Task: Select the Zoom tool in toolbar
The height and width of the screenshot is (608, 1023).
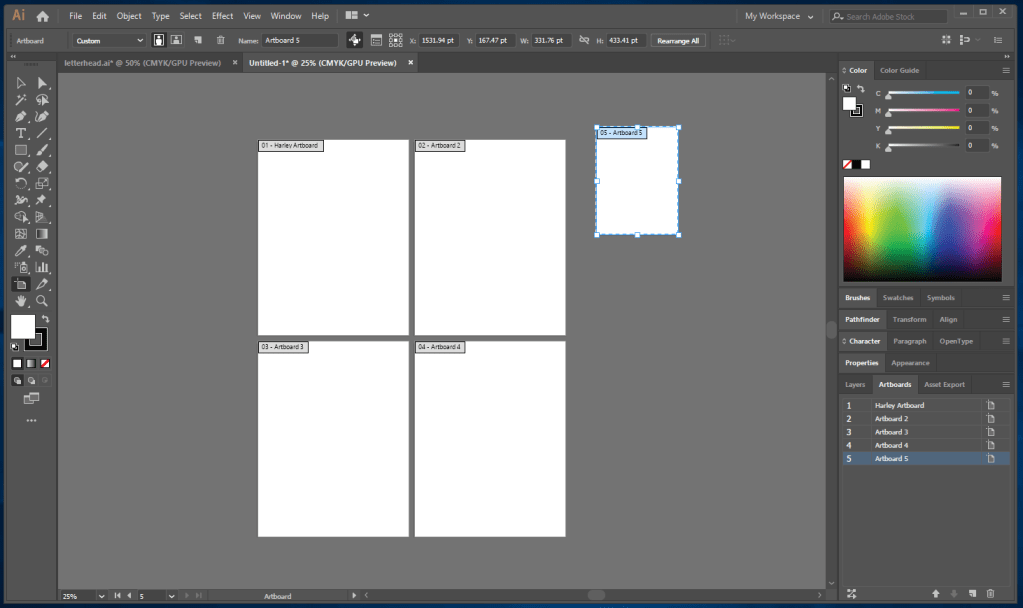Action: click(x=42, y=300)
